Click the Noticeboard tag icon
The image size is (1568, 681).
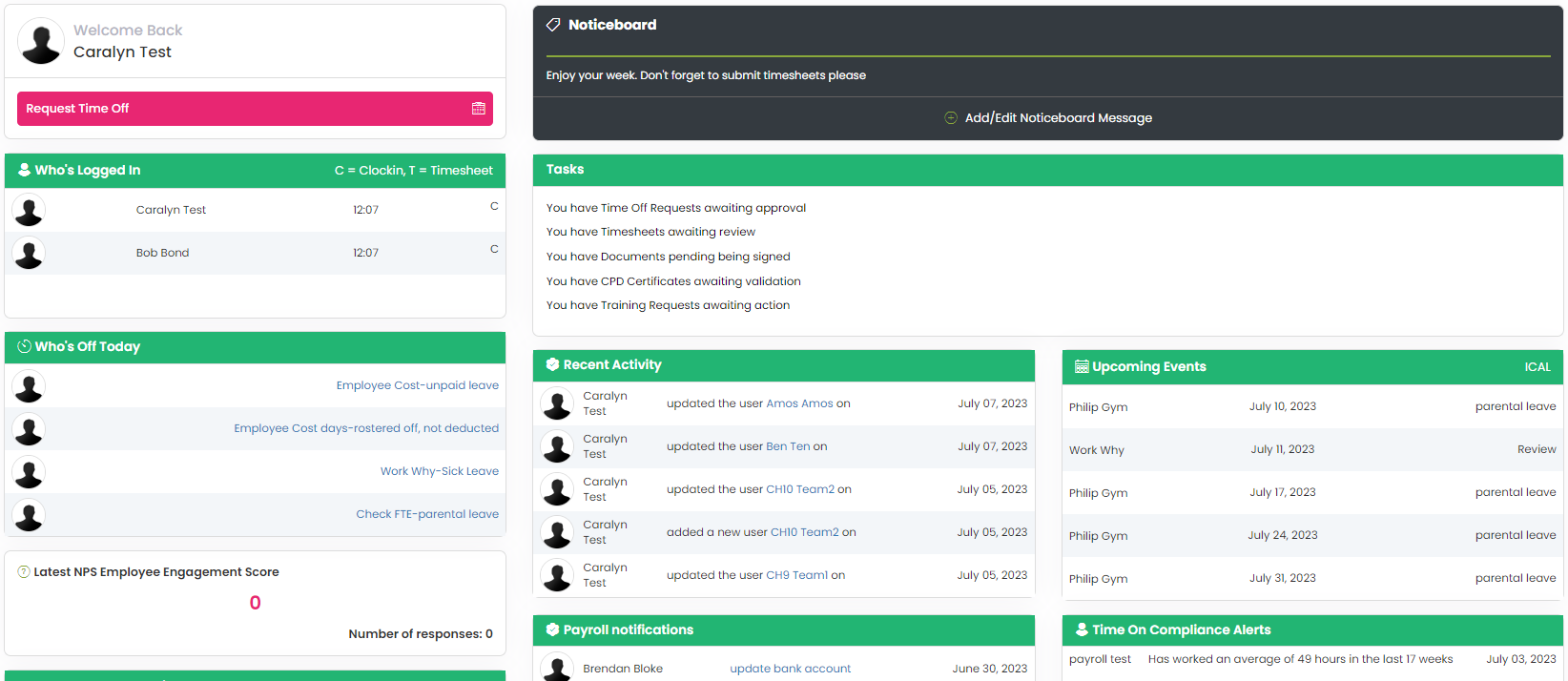click(553, 25)
